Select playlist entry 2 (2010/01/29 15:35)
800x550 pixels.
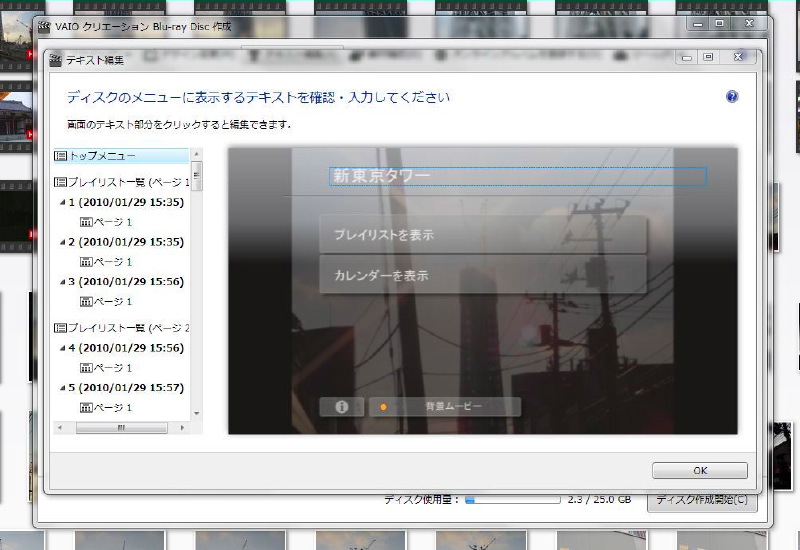126,242
